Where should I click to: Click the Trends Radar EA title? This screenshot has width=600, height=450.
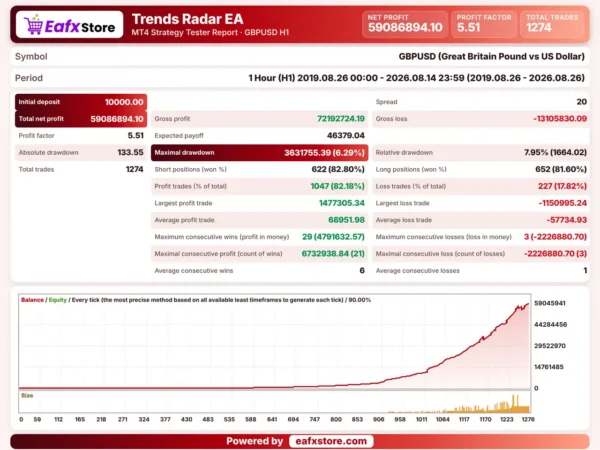188,19
